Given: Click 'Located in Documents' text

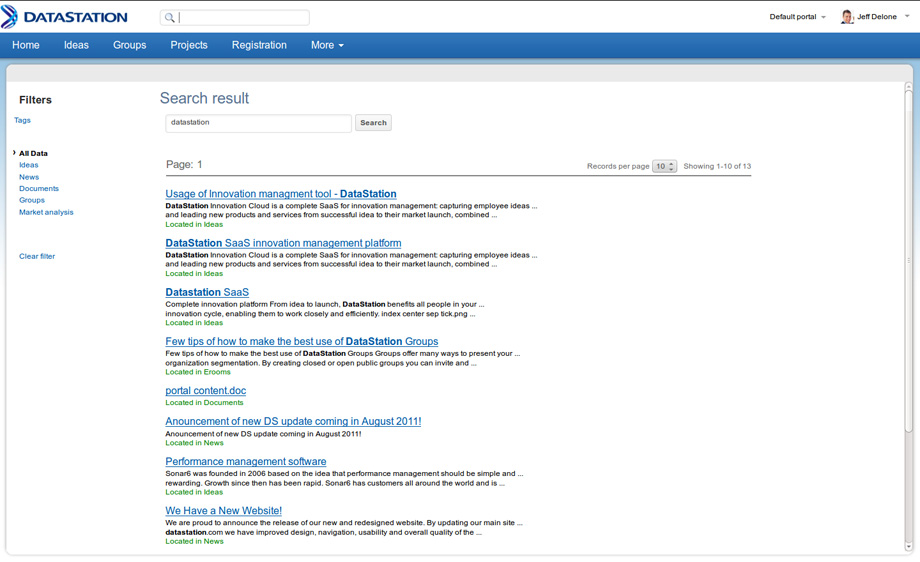Looking at the screenshot, I should (x=204, y=403).
